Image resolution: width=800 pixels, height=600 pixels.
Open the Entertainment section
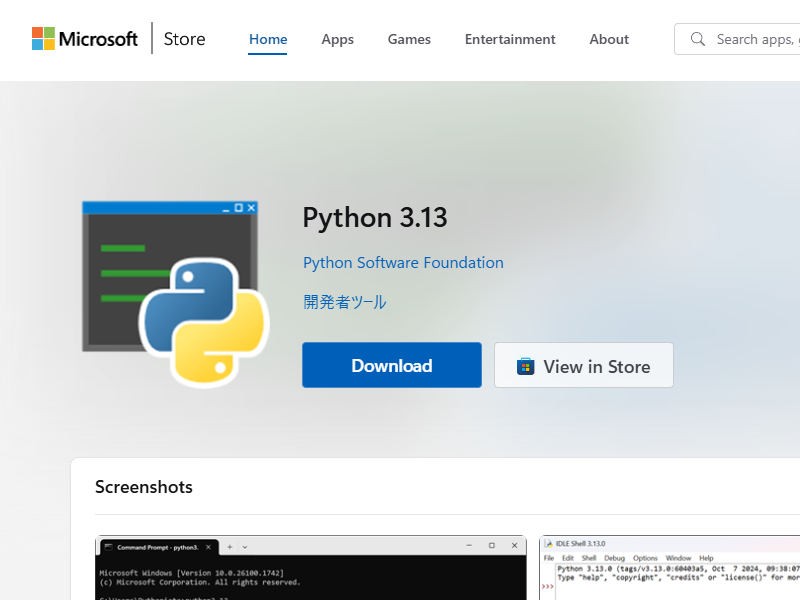tap(510, 39)
